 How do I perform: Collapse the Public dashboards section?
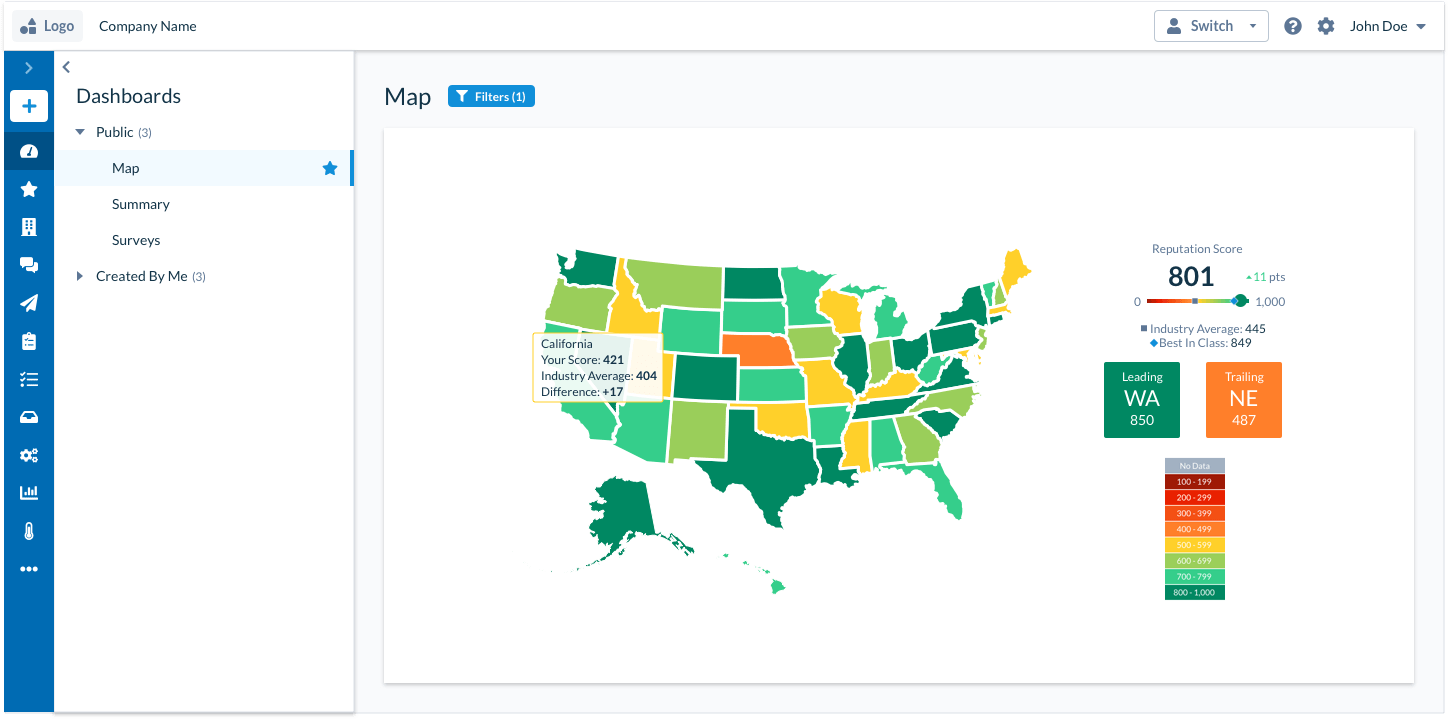[80, 131]
